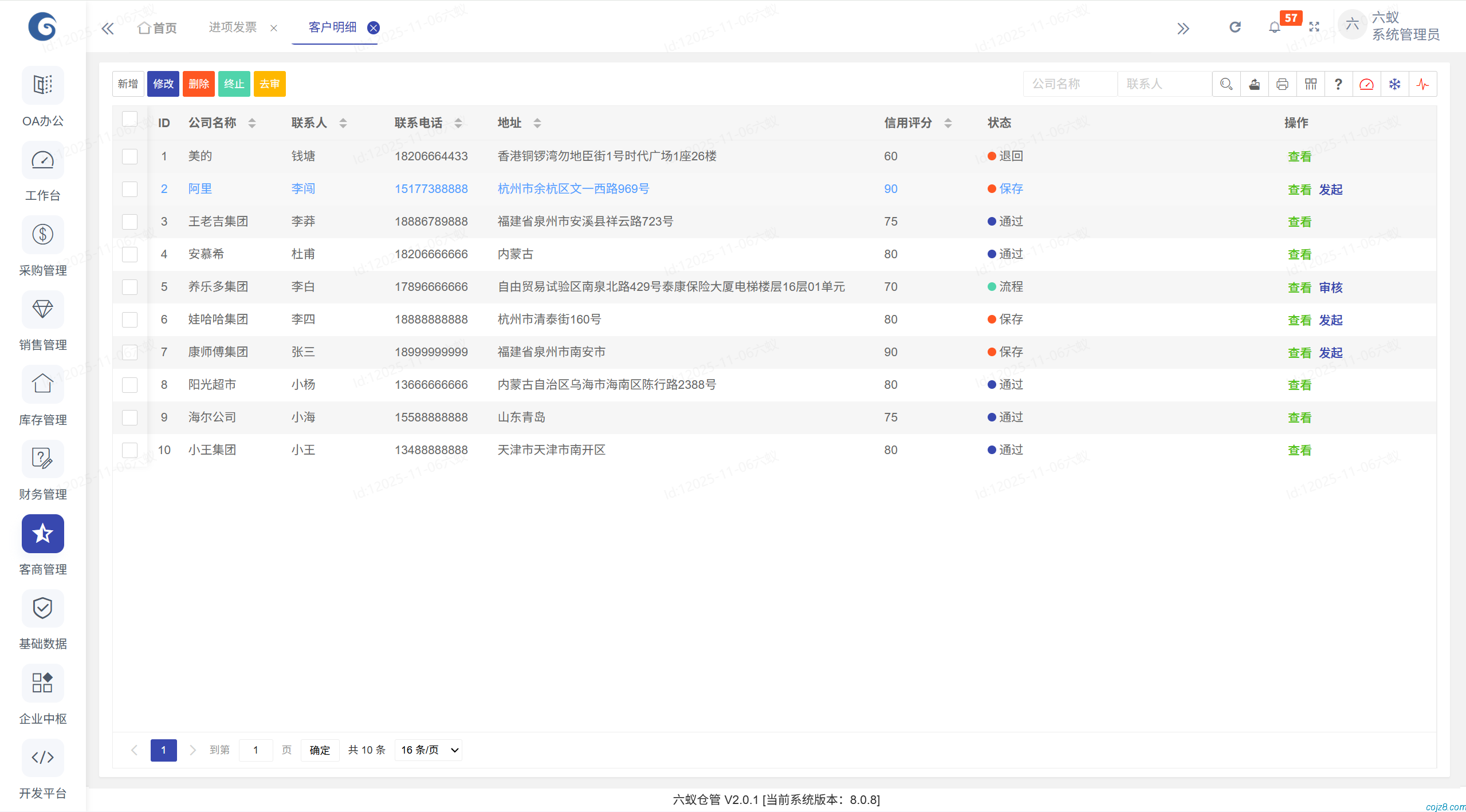Click the blue snowflake freeze icon
Image resolution: width=1466 pixels, height=812 pixels.
[x=1394, y=84]
